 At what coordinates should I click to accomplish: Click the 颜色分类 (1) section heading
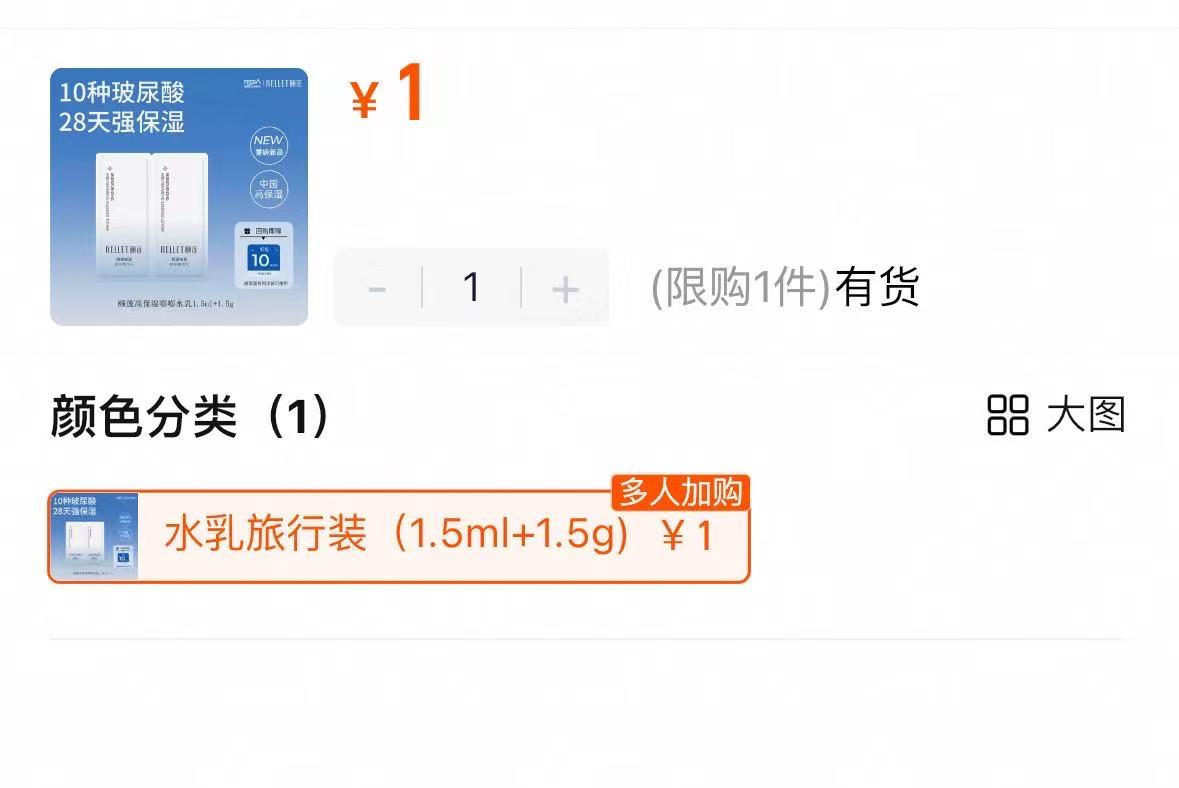(189, 416)
